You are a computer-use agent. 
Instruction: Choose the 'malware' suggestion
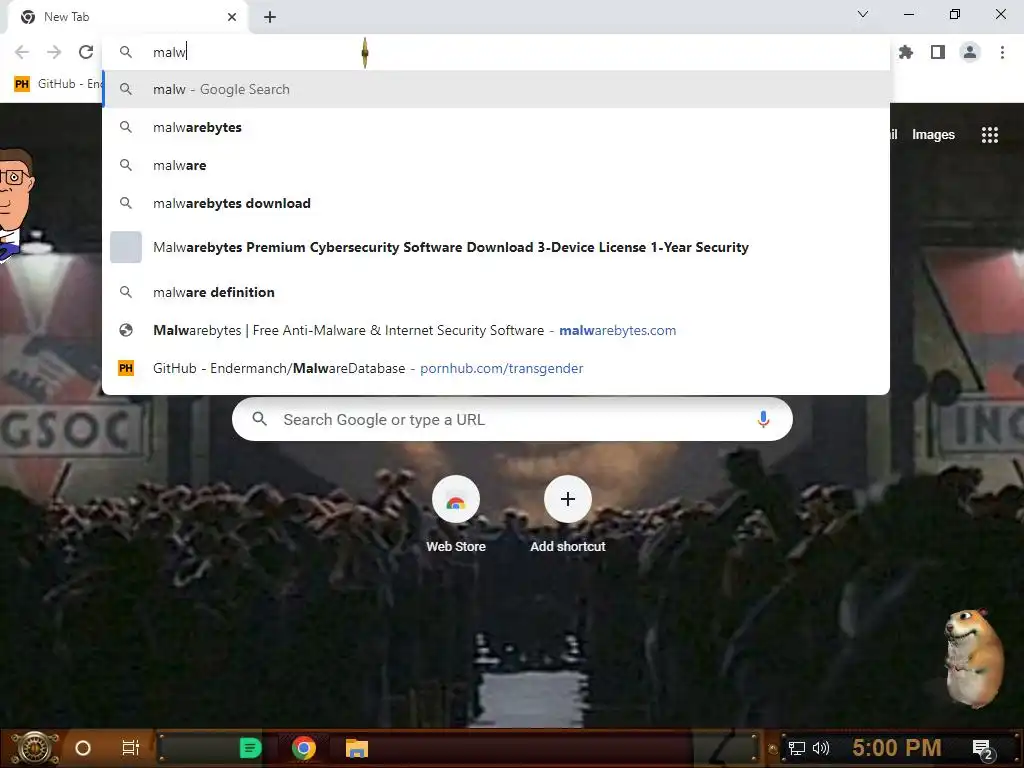pos(496,165)
